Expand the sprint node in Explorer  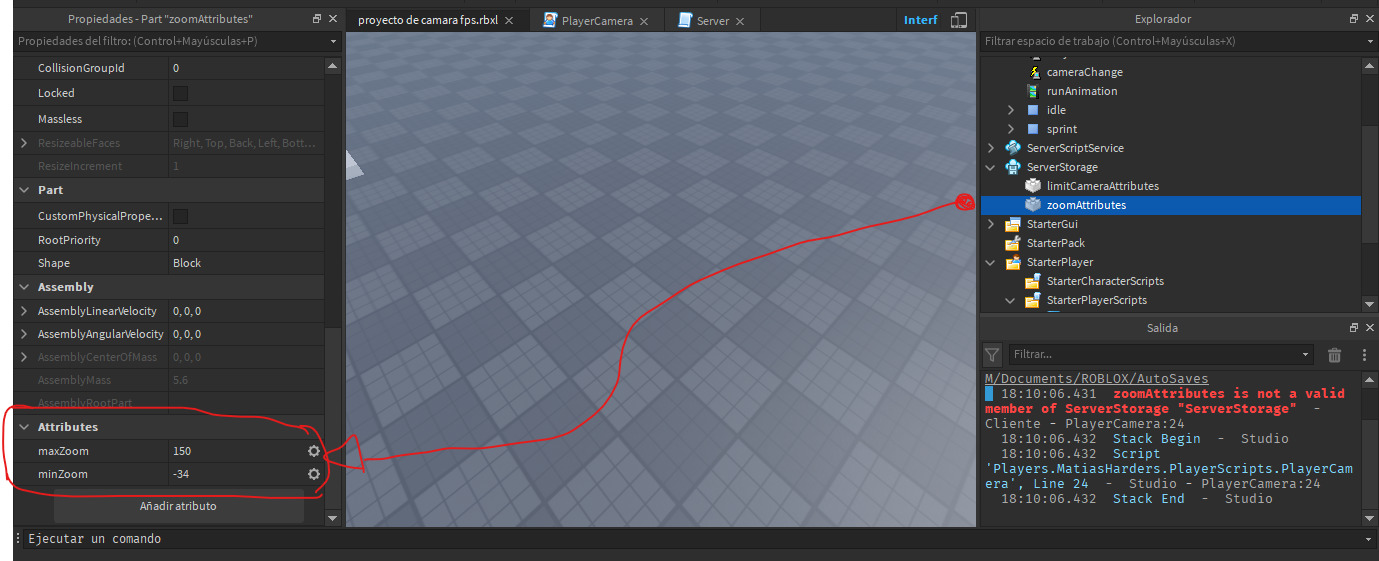[x=1010, y=129]
